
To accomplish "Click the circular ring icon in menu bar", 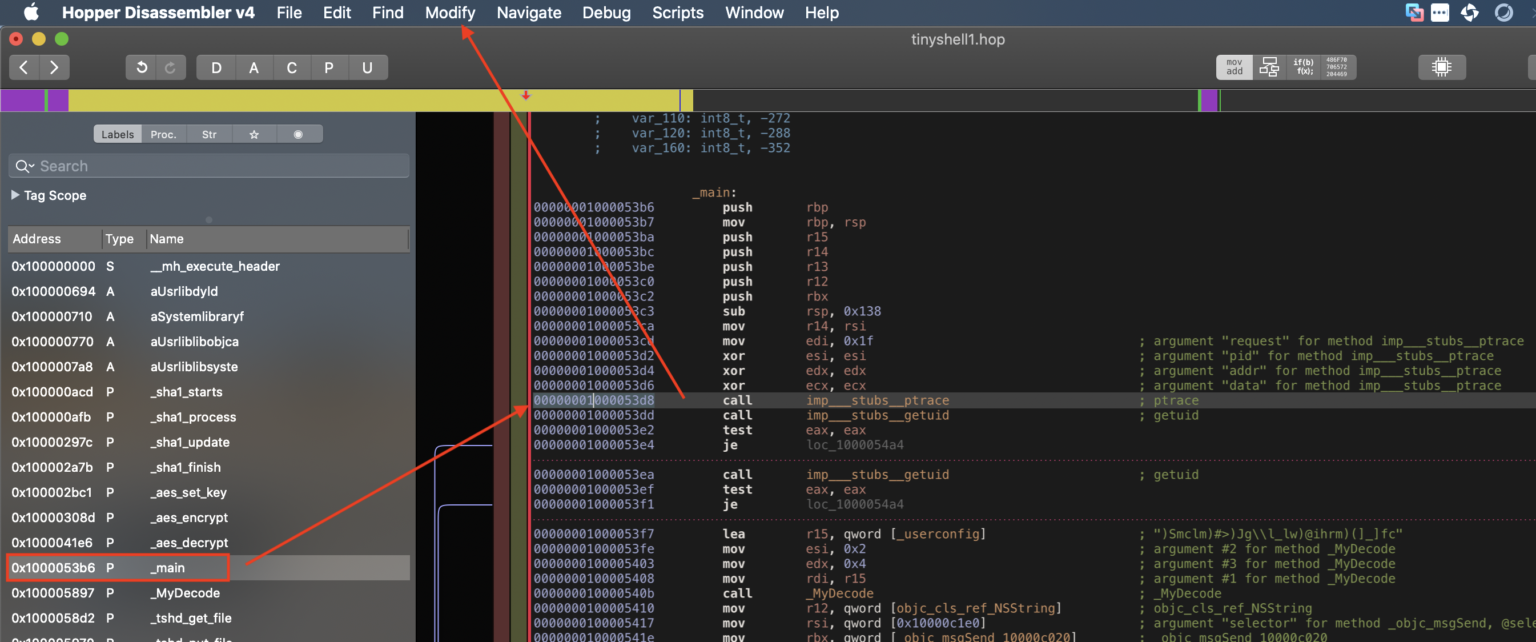I will 1504,12.
